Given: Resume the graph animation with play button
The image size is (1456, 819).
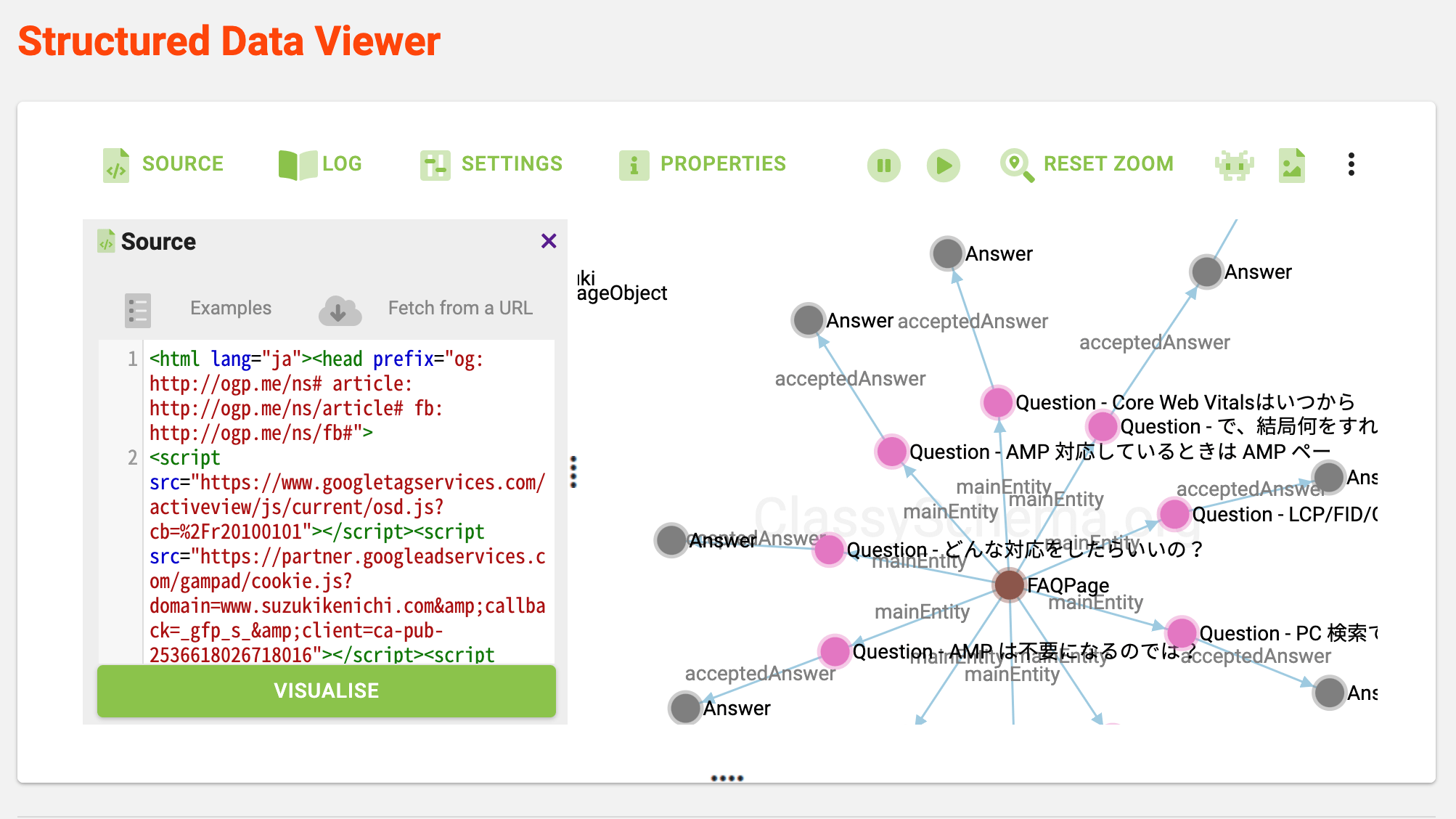Looking at the screenshot, I should [x=944, y=166].
